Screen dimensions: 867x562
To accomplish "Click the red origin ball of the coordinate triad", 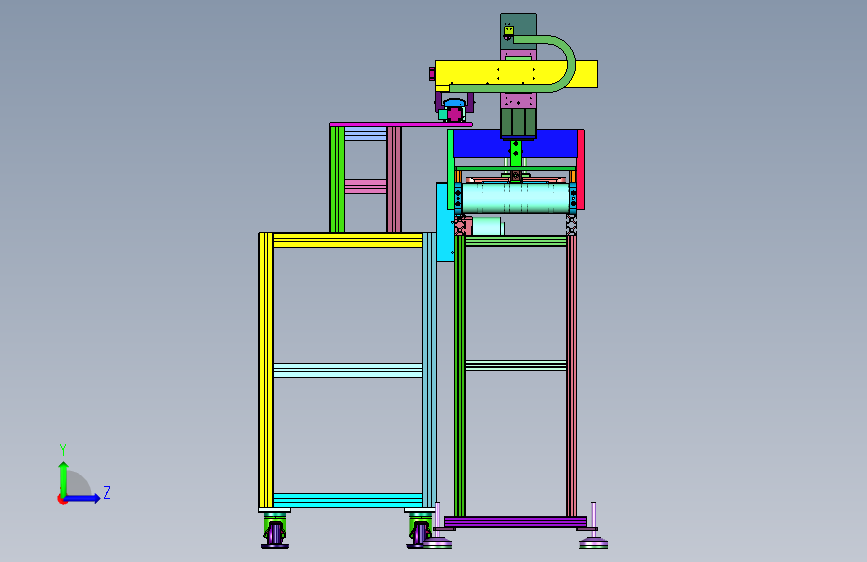I will coord(62,499).
